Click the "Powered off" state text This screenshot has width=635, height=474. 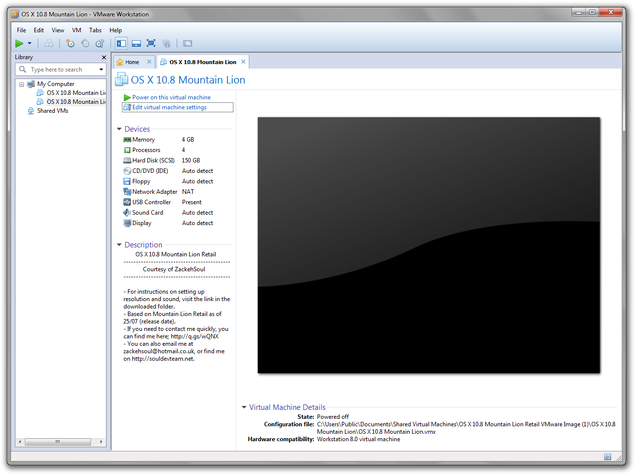pyautogui.click(x=332, y=416)
